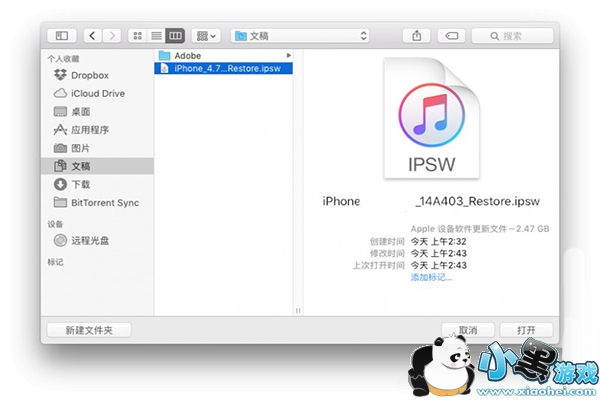Click the 图片 camera icon

(60, 148)
